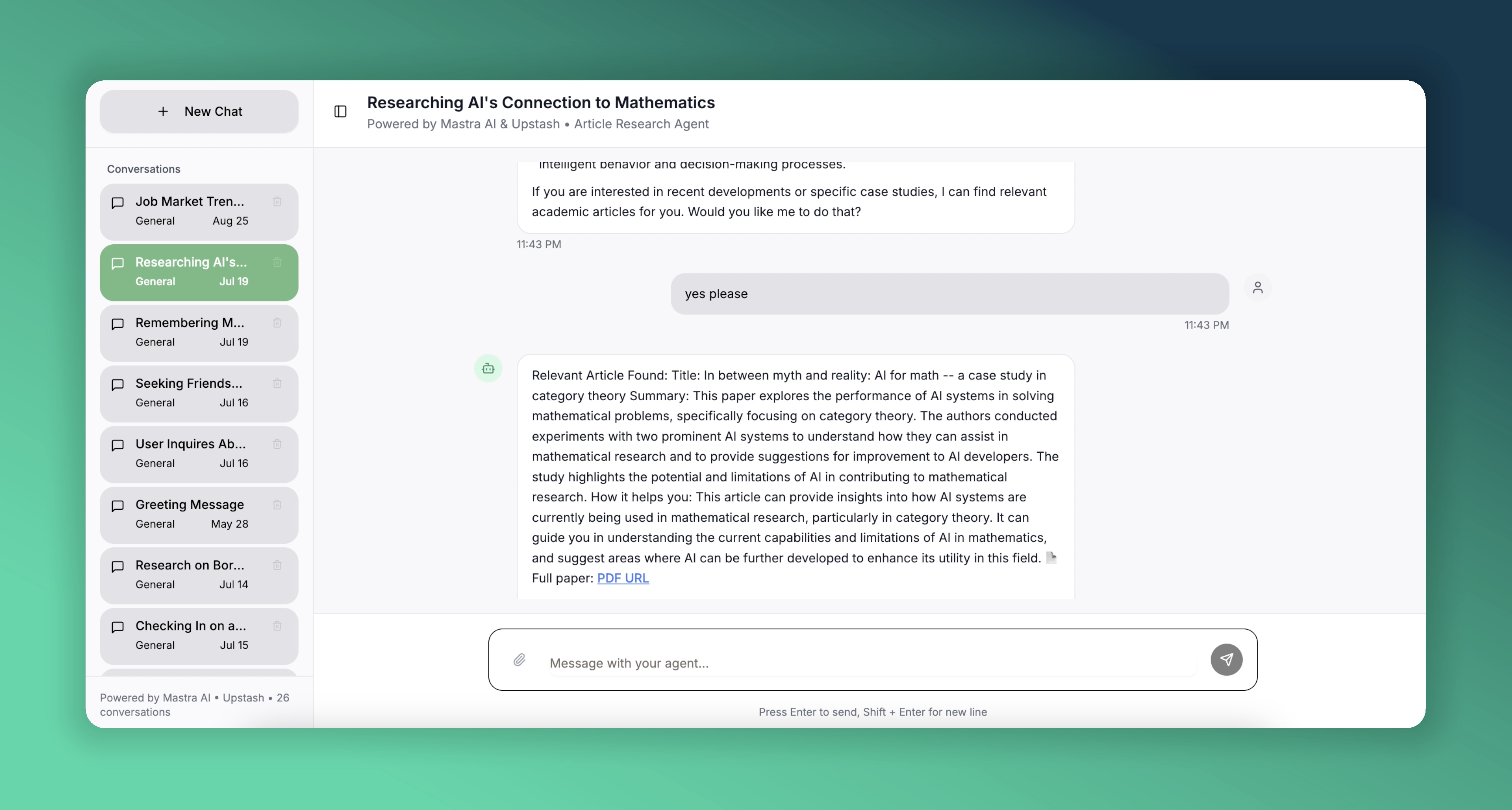Image resolution: width=1512 pixels, height=810 pixels.
Task: Click trash icon on Seeking Friends conversation
Action: 277,384
